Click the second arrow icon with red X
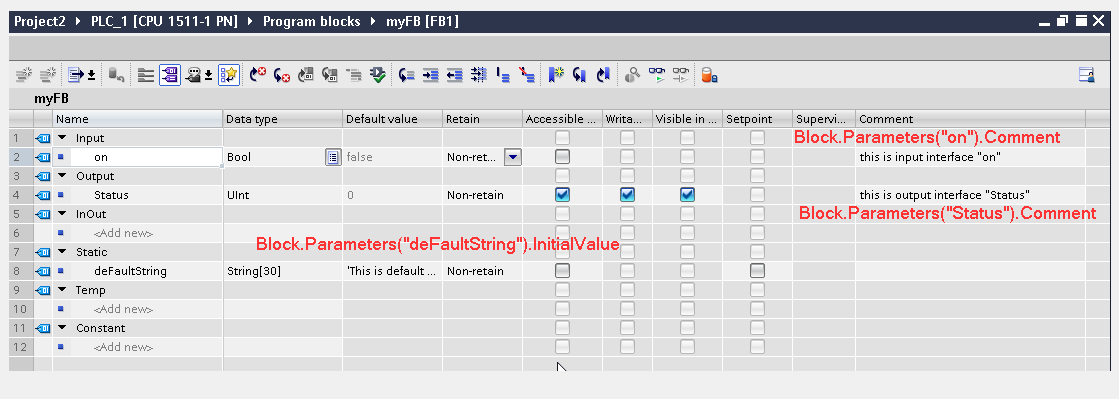 281,74
